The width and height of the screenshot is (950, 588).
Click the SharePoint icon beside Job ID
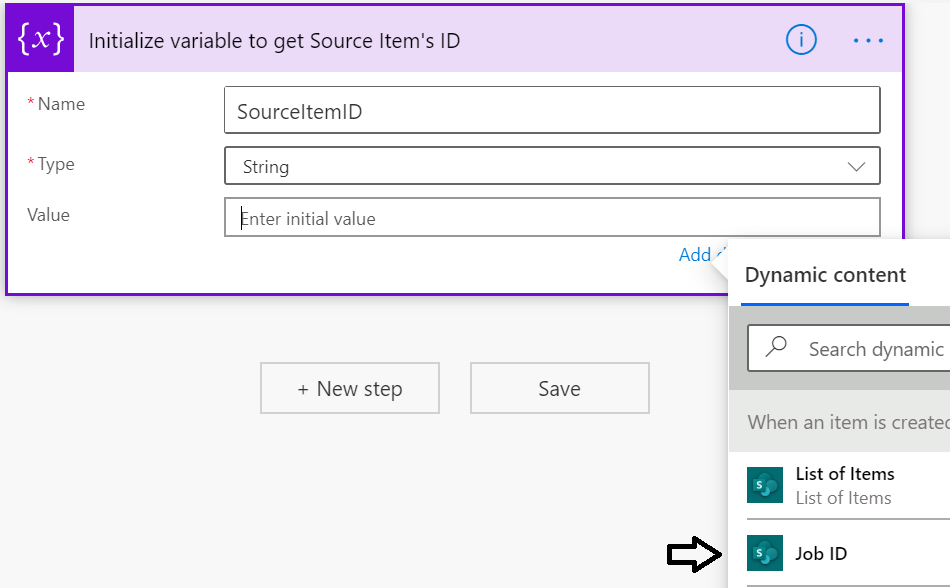coord(764,553)
